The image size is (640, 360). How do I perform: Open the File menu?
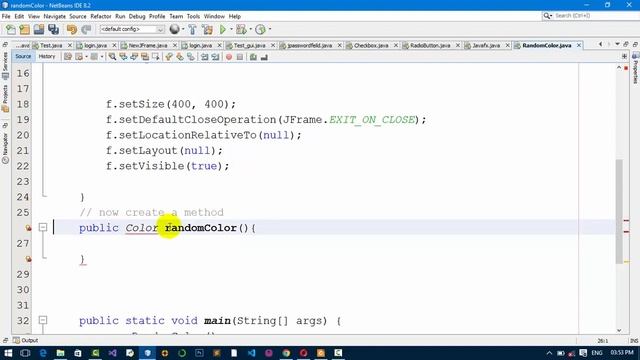6,16
